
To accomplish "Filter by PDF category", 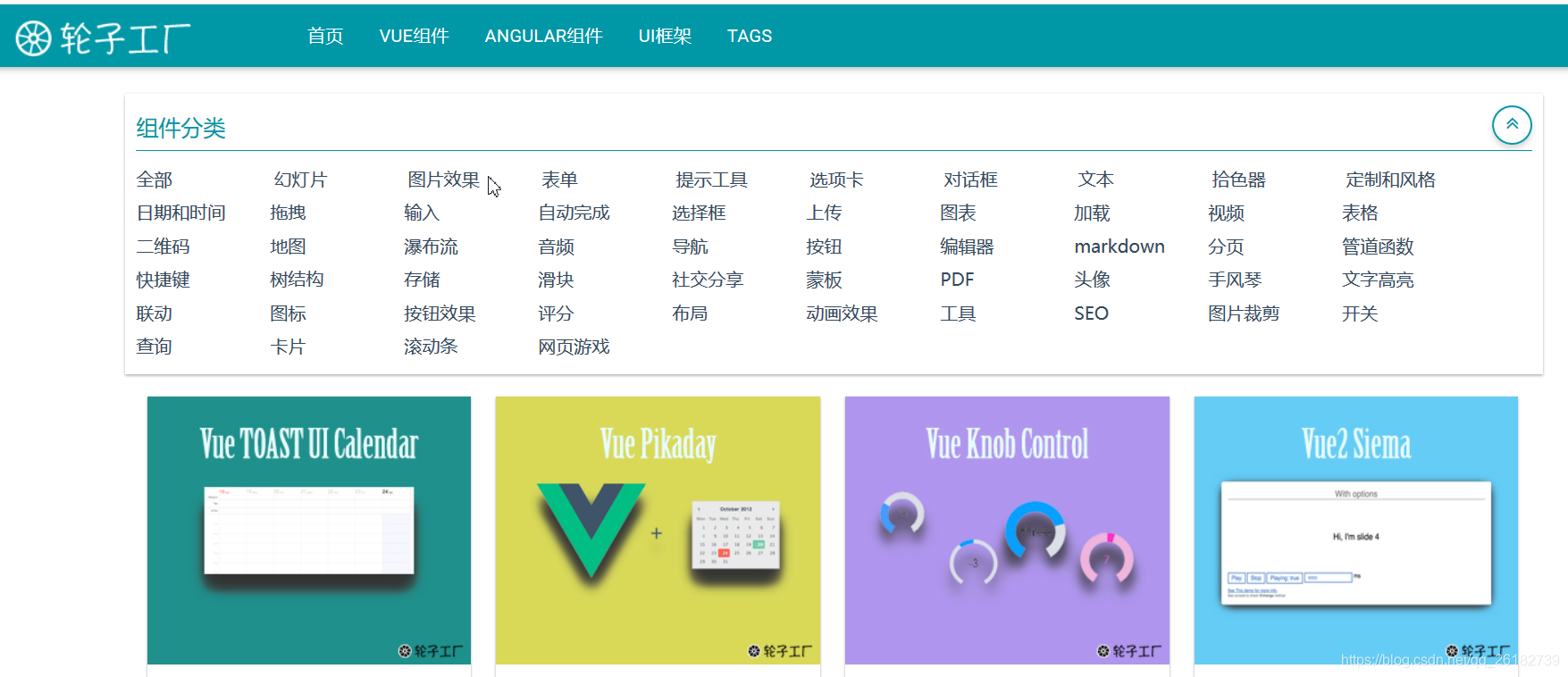I will click(x=957, y=280).
